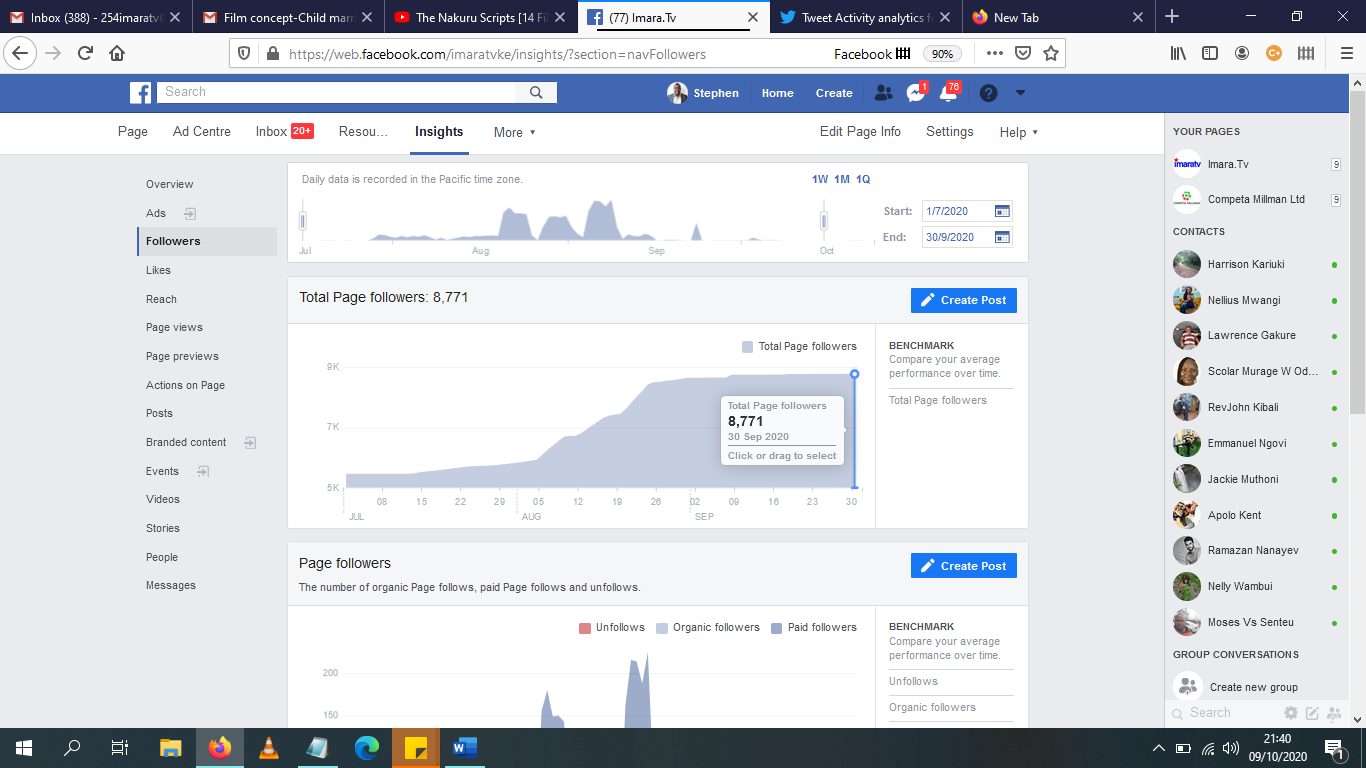Viewport: 1366px width, 768px height.
Task: Click the Create Post button beside Total Page followers
Action: point(963,300)
